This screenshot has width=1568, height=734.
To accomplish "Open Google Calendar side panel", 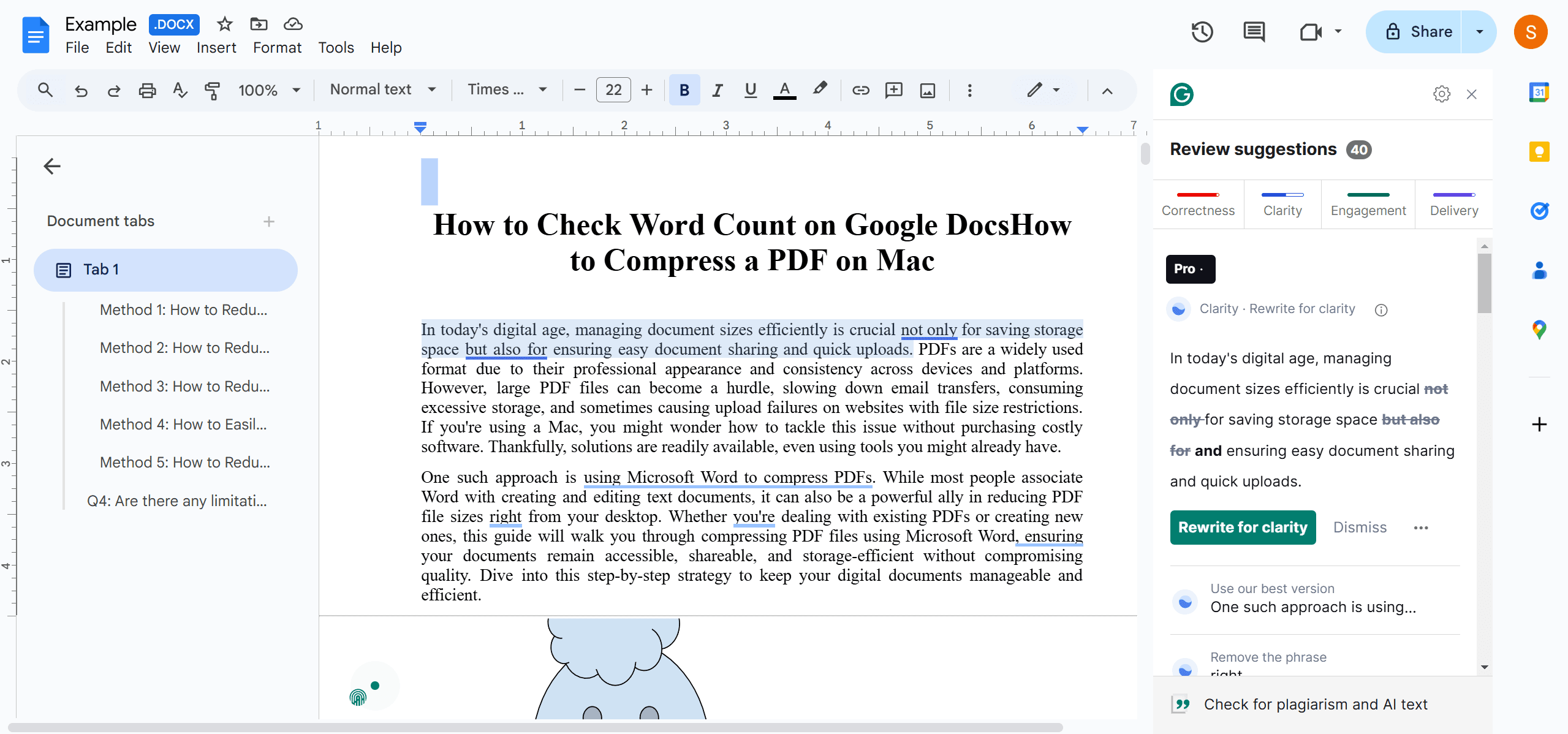I will (1539, 93).
